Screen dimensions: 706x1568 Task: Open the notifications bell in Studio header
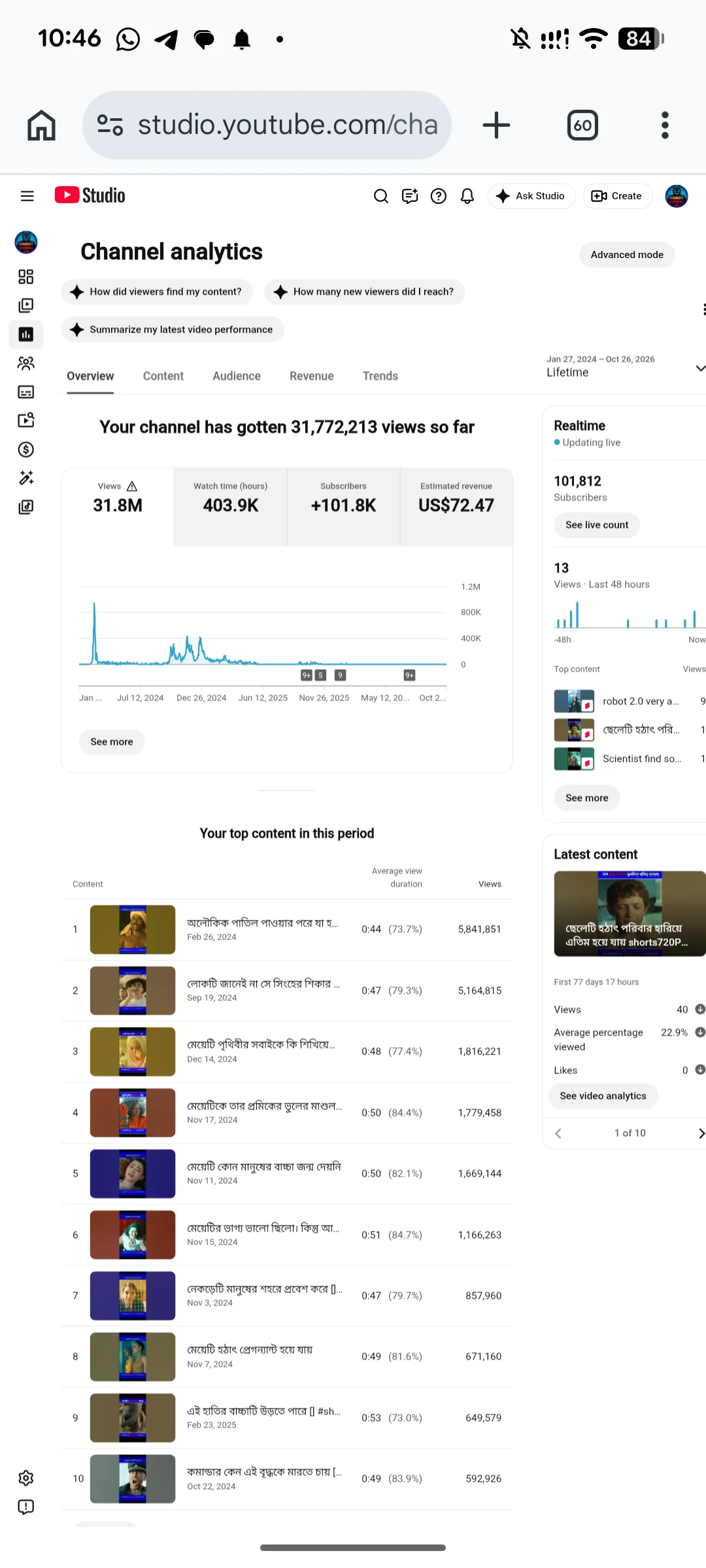coord(467,196)
